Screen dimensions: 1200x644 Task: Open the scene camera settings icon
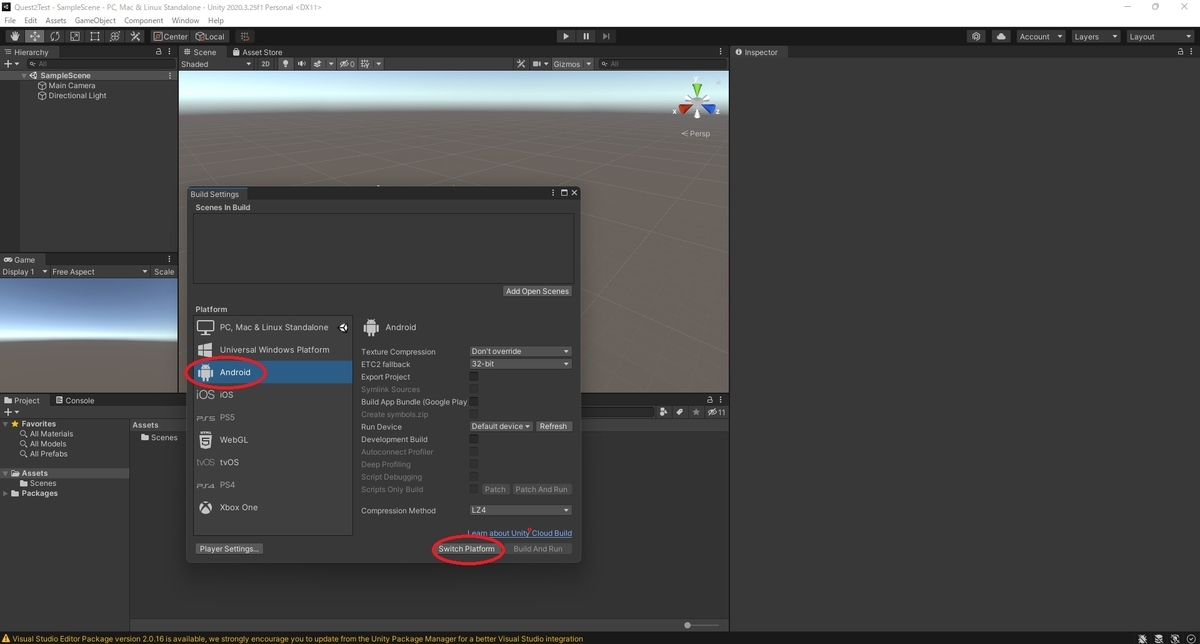tap(541, 64)
